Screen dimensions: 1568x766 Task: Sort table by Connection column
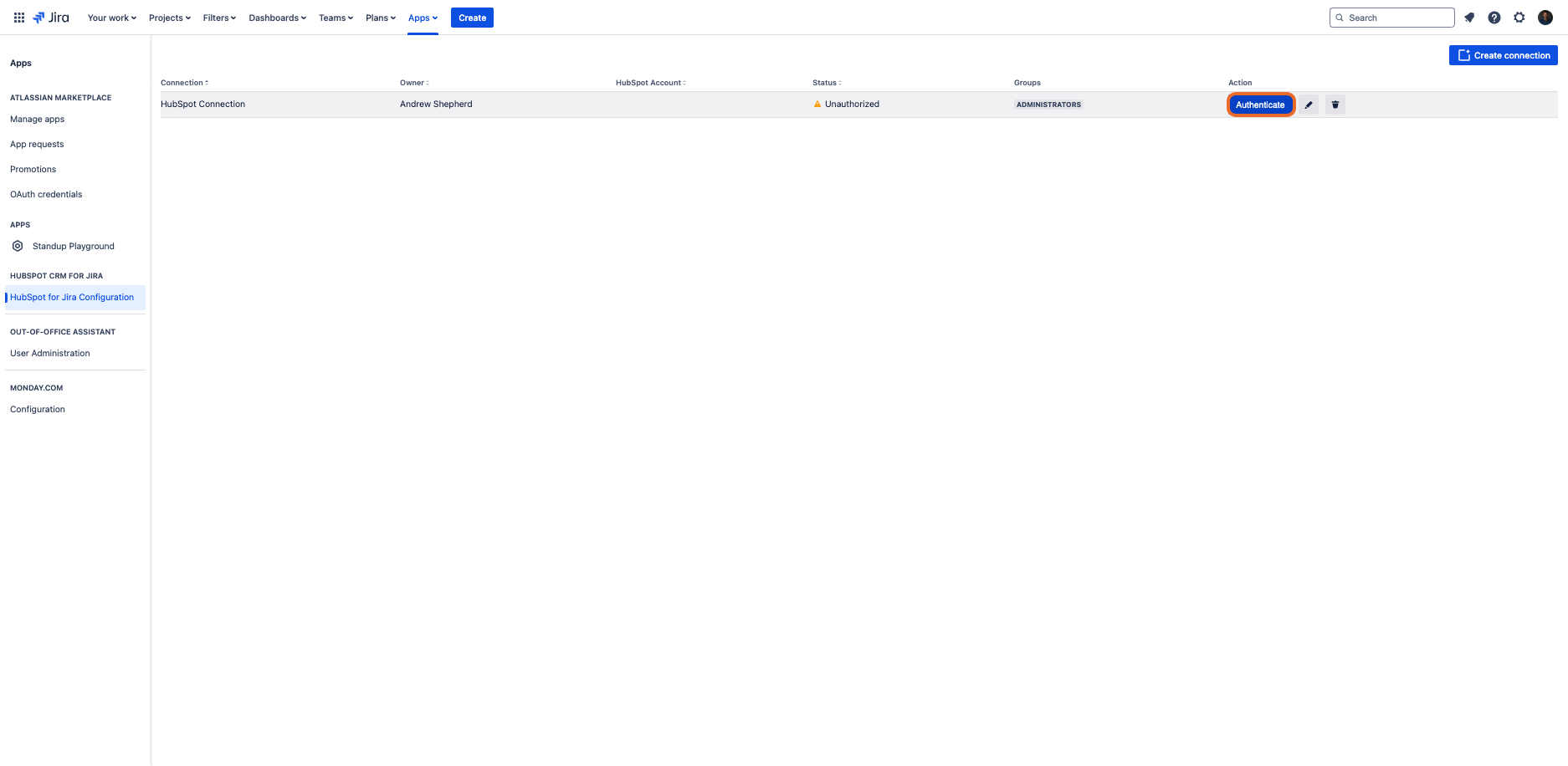click(184, 83)
